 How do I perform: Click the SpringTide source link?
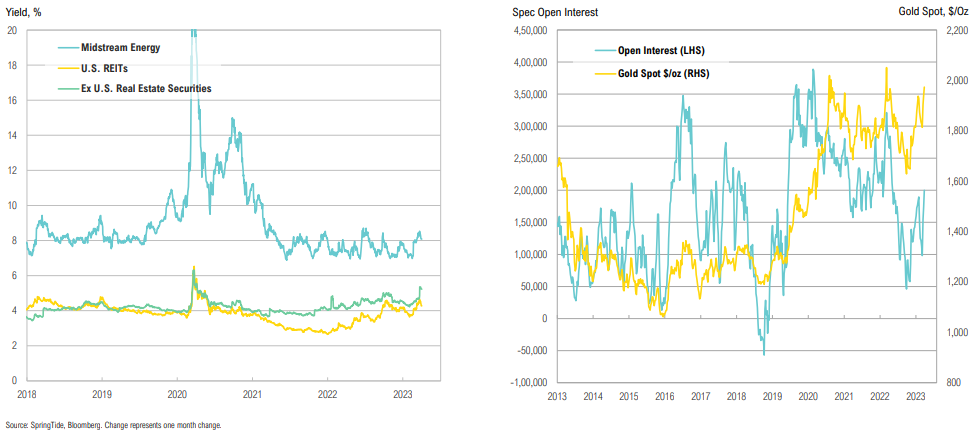click(x=42, y=425)
